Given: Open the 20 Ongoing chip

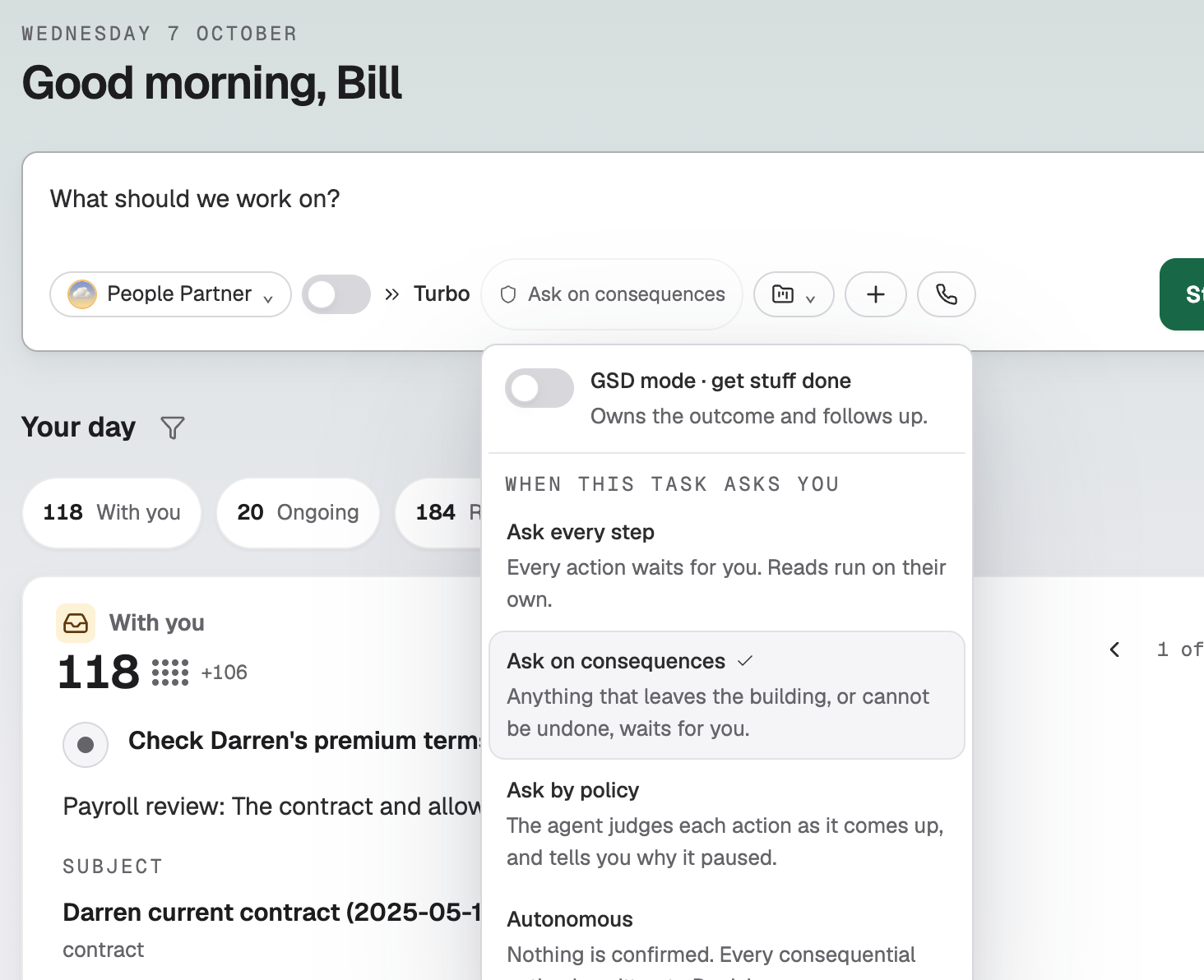Looking at the screenshot, I should 298,512.
